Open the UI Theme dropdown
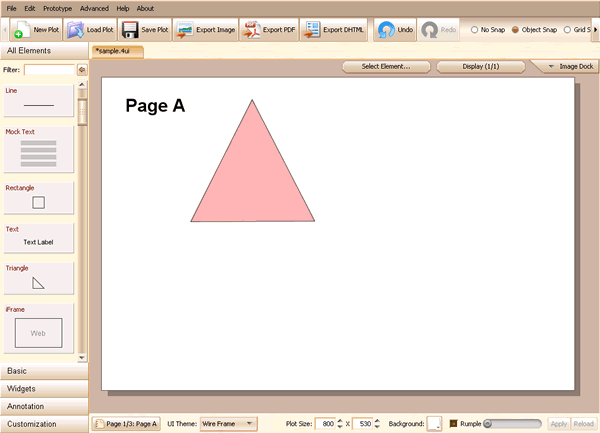 coord(228,424)
